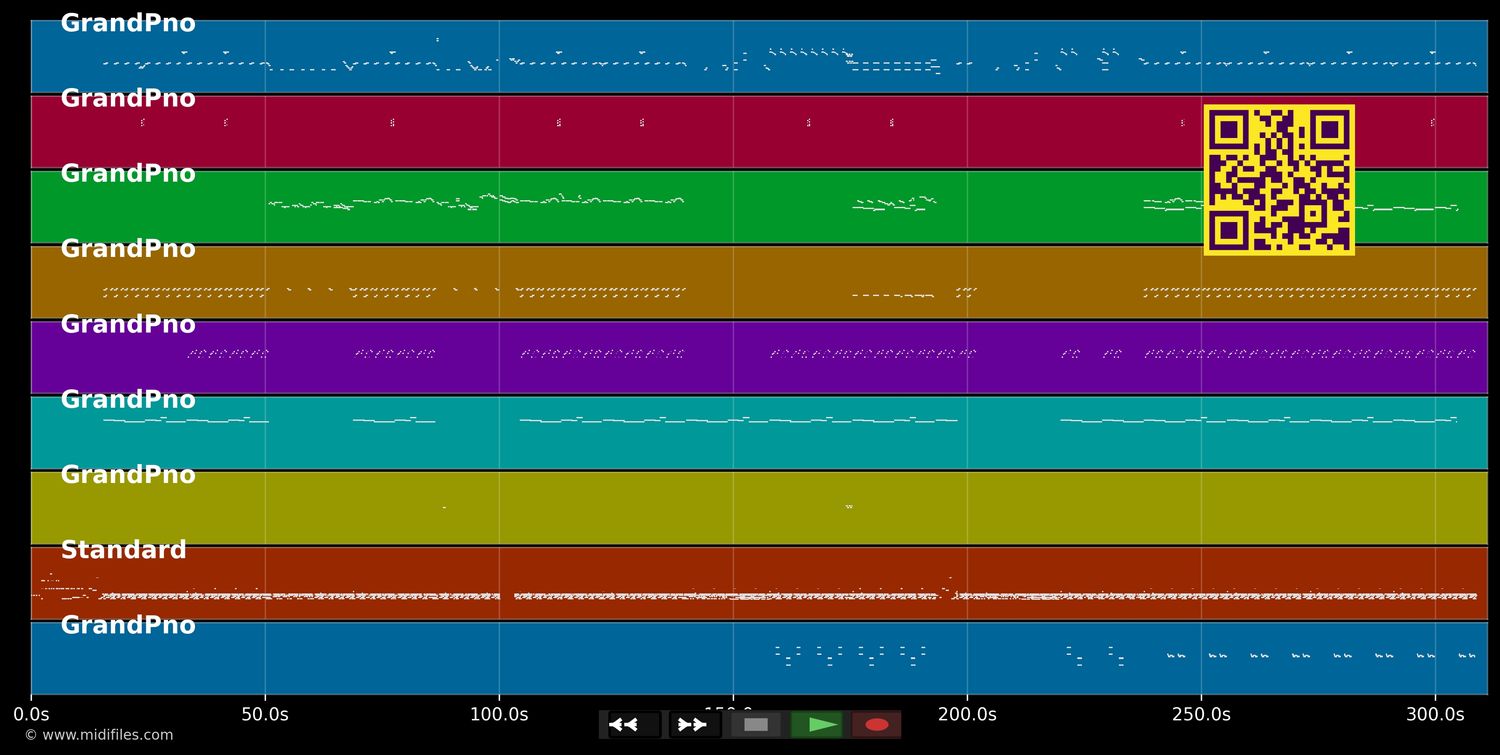Click the 150.0s position on the timeline
Image resolution: width=1500 pixels, height=755 pixels.
tap(733, 714)
